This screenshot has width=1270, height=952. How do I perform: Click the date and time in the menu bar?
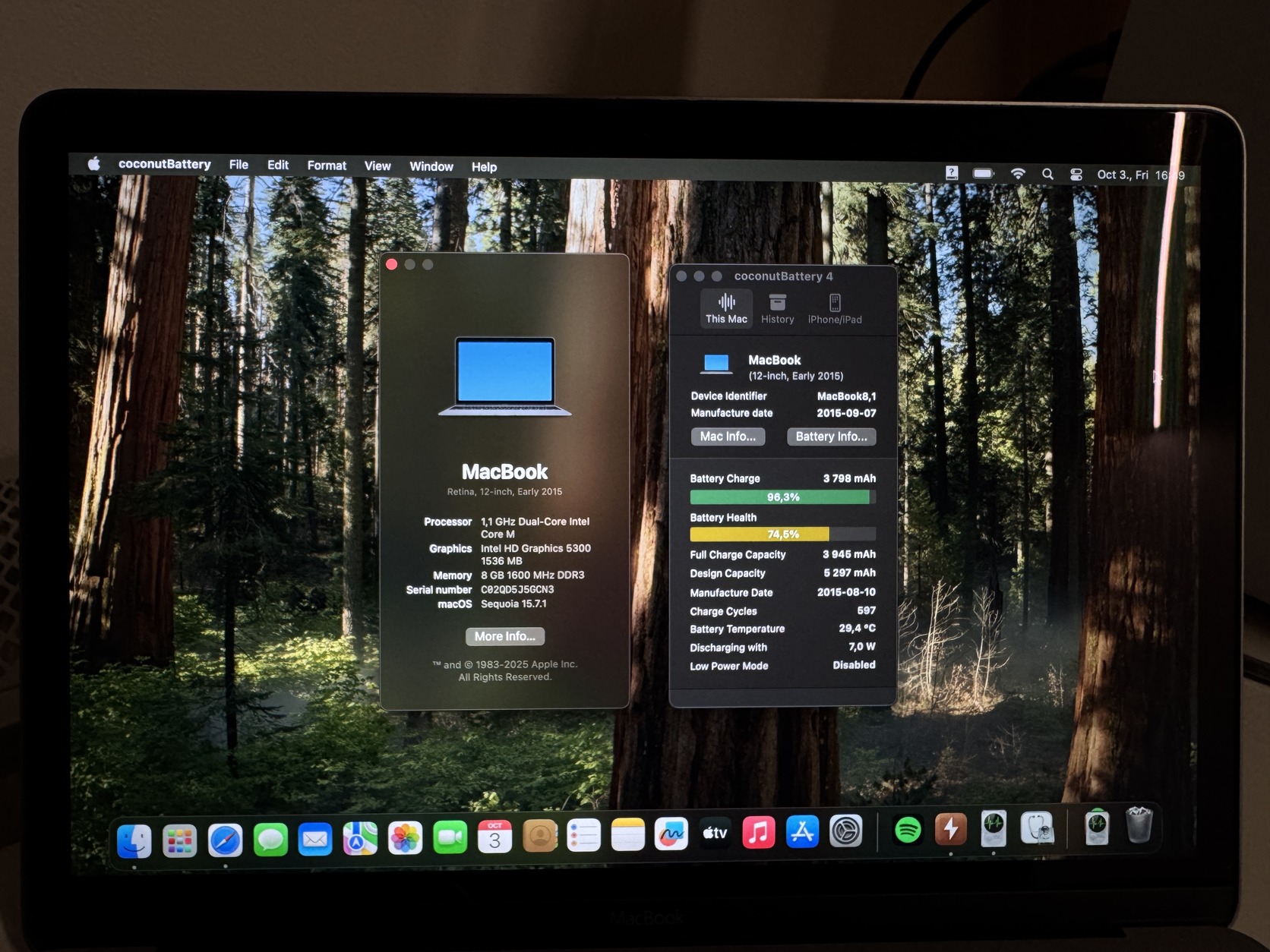pos(1140,175)
